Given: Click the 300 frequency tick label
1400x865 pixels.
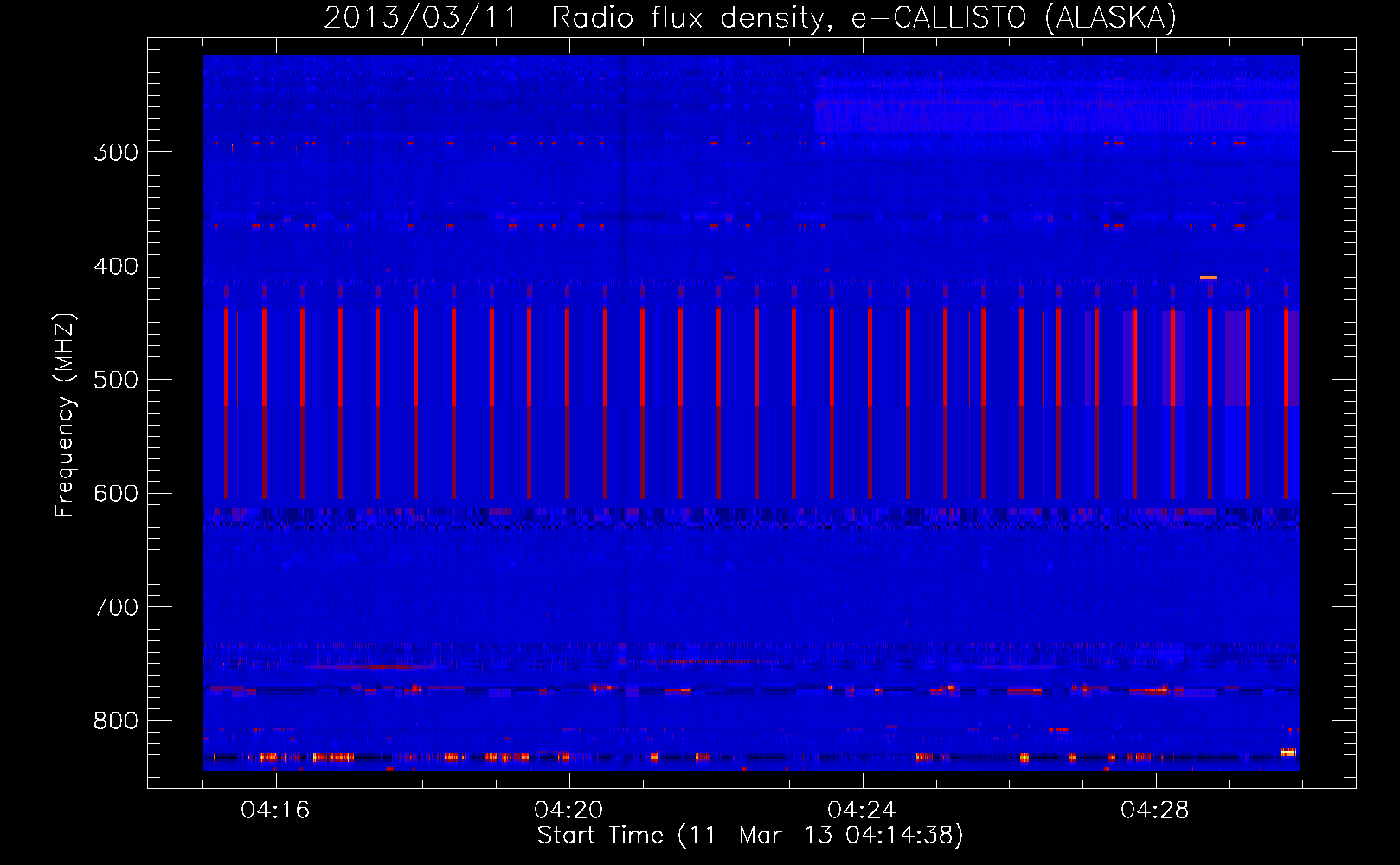Looking at the screenshot, I should click(x=116, y=152).
